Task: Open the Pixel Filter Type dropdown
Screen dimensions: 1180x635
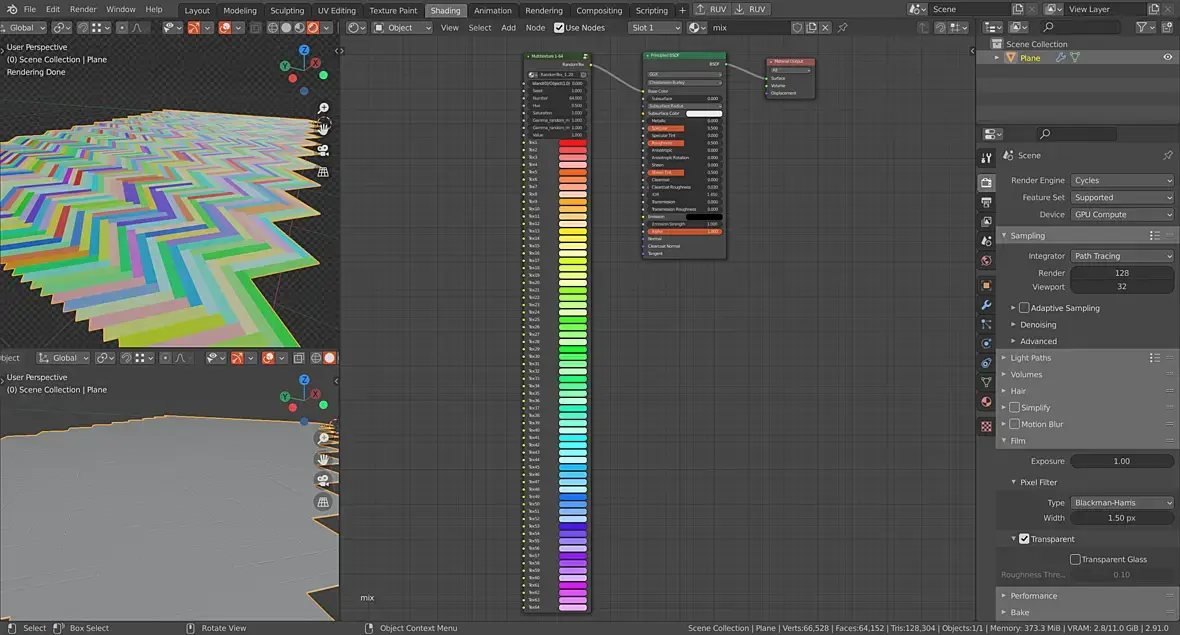Action: (x=1122, y=503)
